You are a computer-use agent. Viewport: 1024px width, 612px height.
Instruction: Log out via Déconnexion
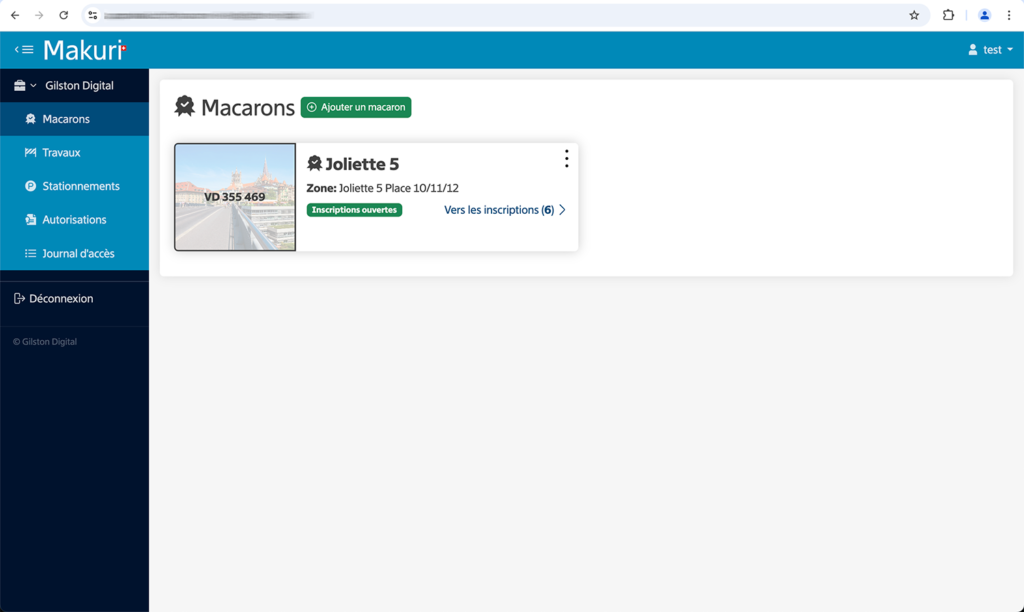(60, 299)
